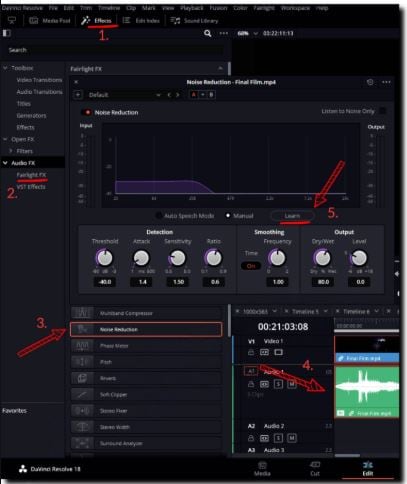
Task: Select the Soft Clipper effect
Action: click(146, 395)
